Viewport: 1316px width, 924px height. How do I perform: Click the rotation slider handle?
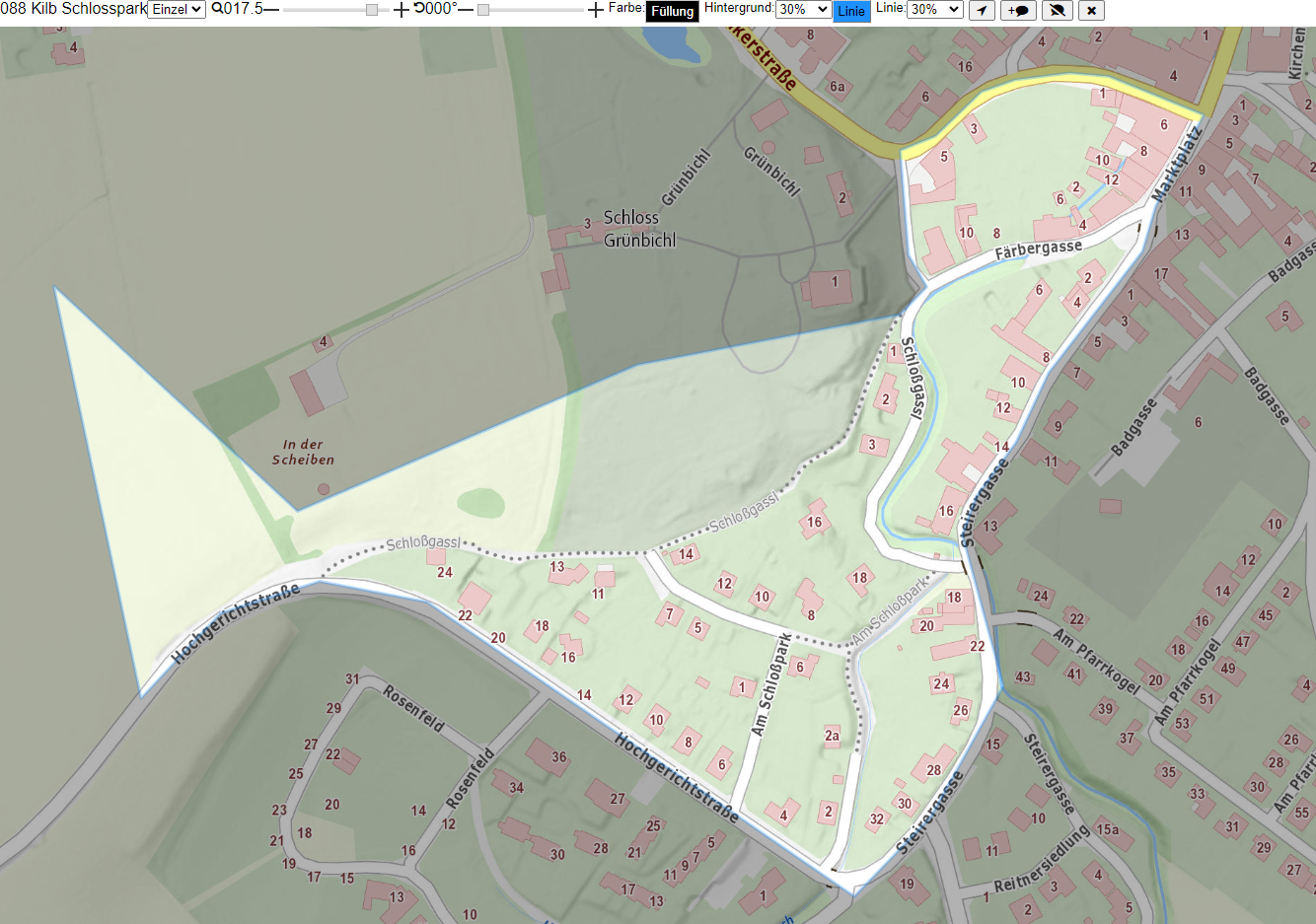483,10
